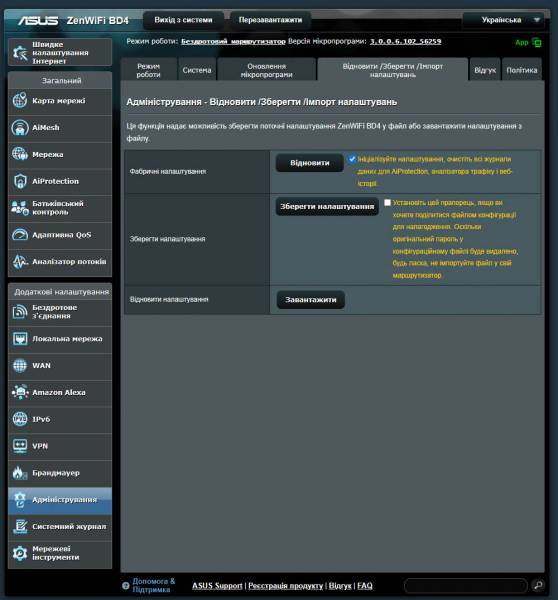
Task: Open the Відгук footer link
Action: pyautogui.click(x=340, y=585)
